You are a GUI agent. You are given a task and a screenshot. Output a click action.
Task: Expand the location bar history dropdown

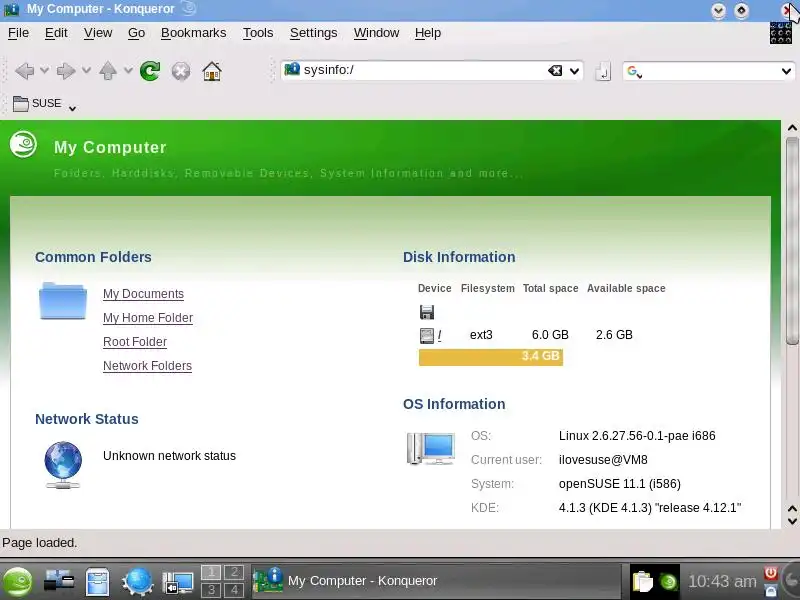(x=574, y=71)
